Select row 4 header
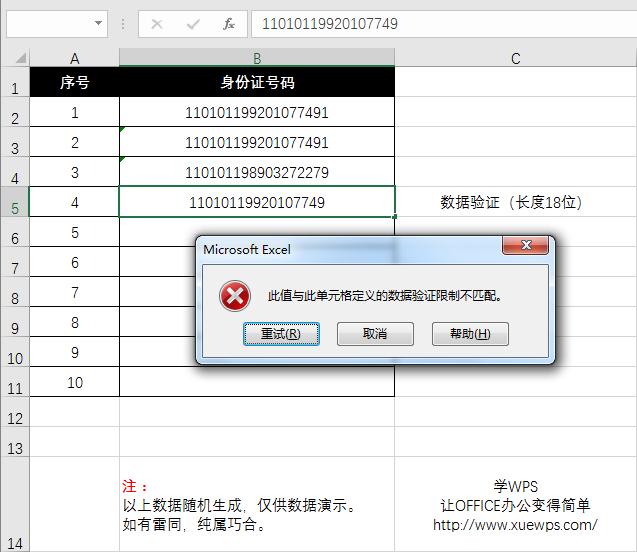The width and height of the screenshot is (637, 552). pos(15,172)
